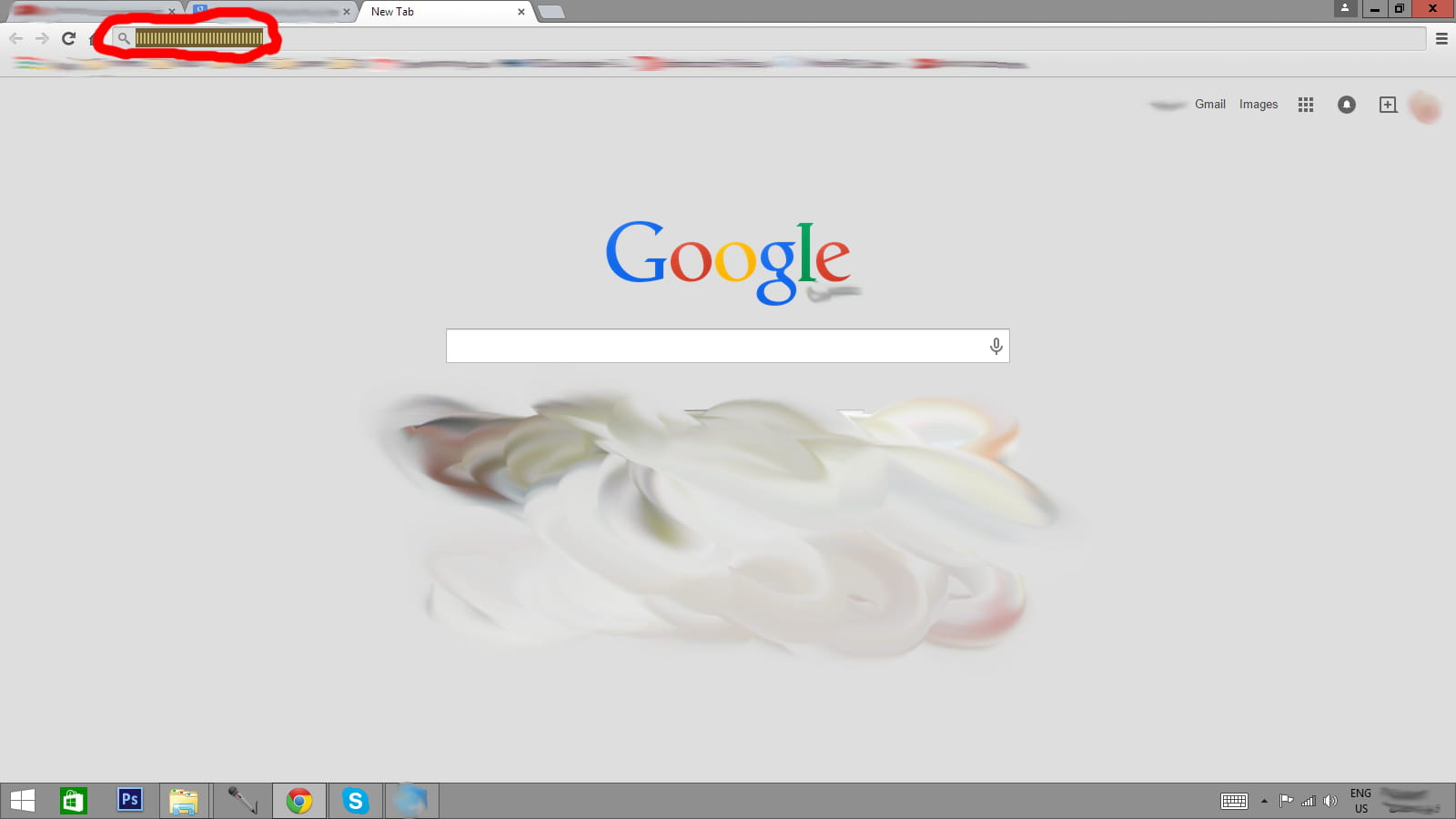Reload the current page
Viewport: 1456px width, 819px height.
(68, 38)
